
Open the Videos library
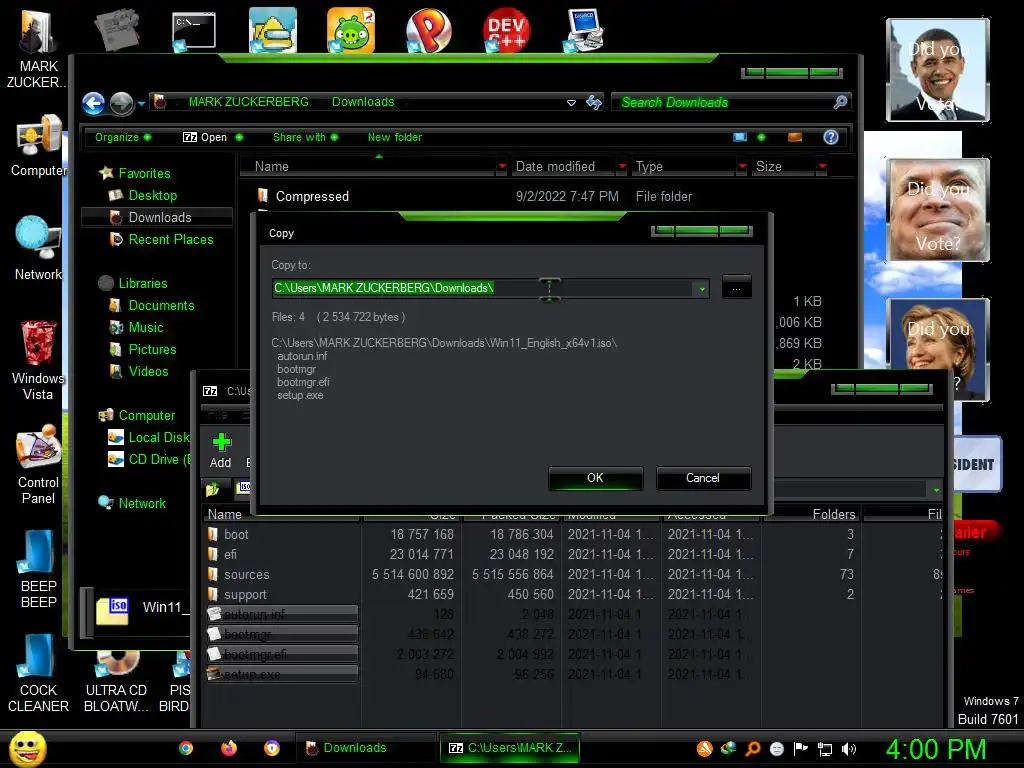148,372
